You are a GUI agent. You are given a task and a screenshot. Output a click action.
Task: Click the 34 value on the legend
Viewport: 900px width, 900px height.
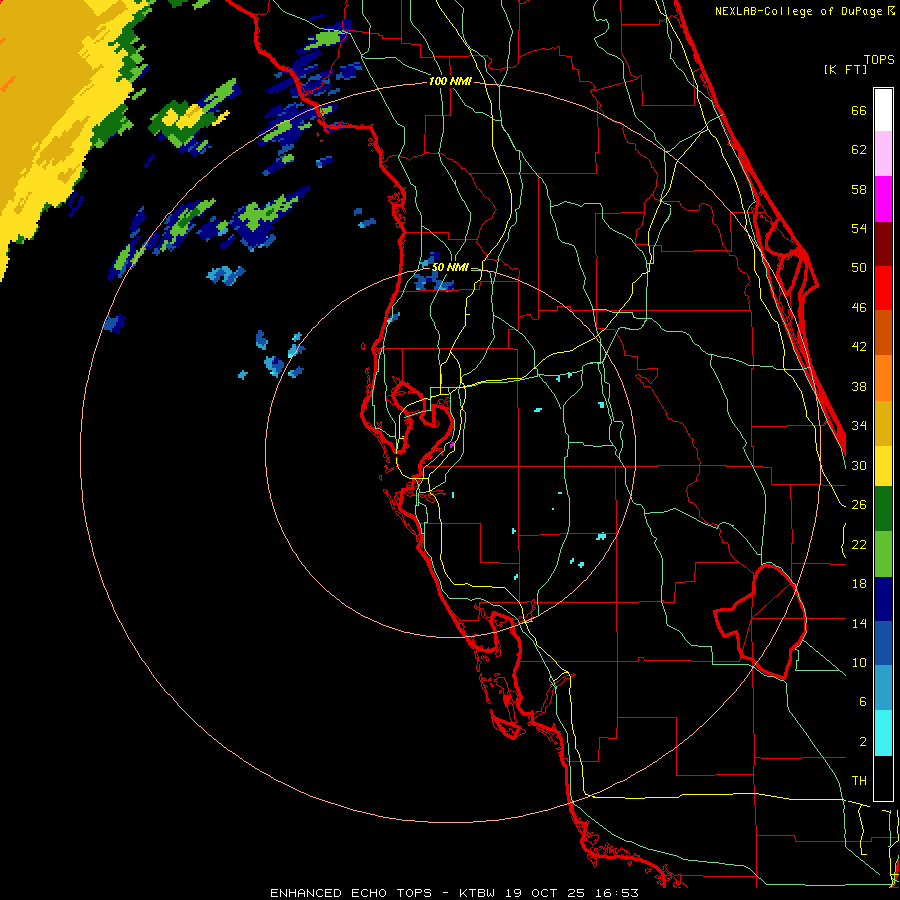click(859, 426)
